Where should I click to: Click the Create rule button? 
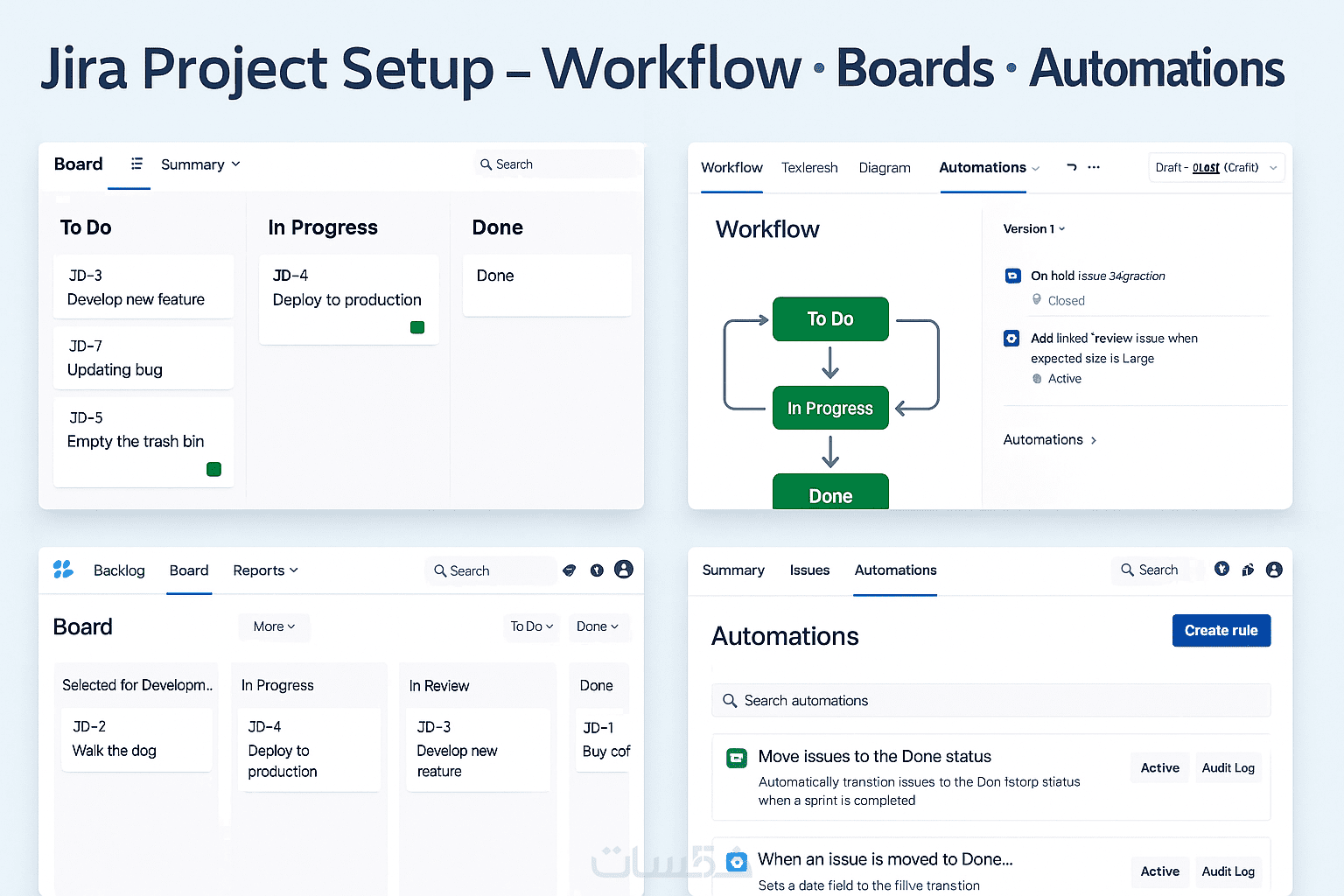coord(1221,631)
